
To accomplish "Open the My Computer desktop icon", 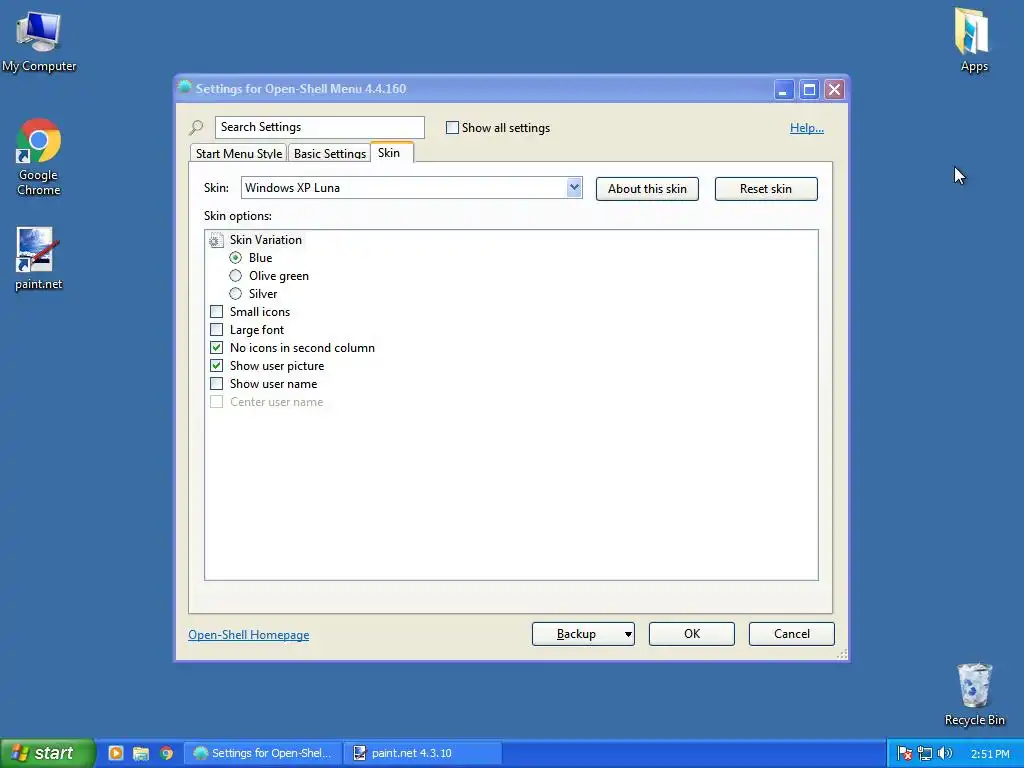I will pyautogui.click(x=39, y=42).
